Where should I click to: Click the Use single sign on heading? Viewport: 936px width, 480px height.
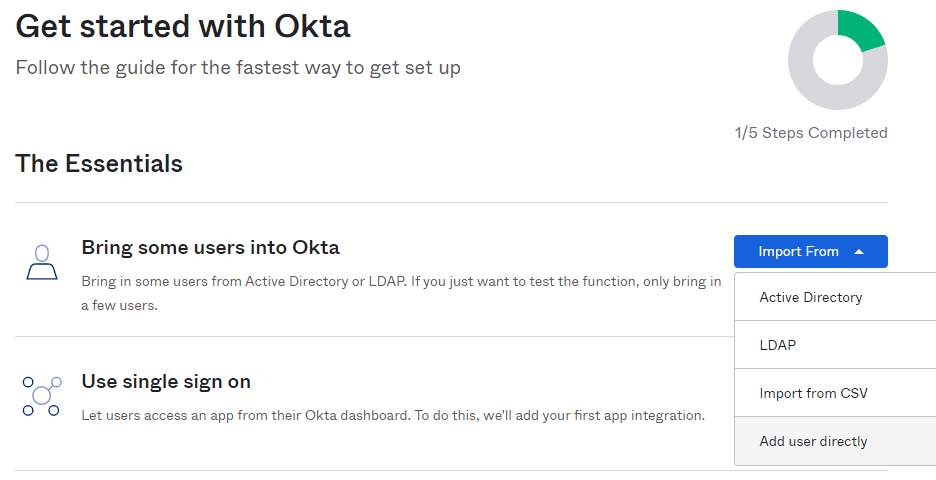166,381
